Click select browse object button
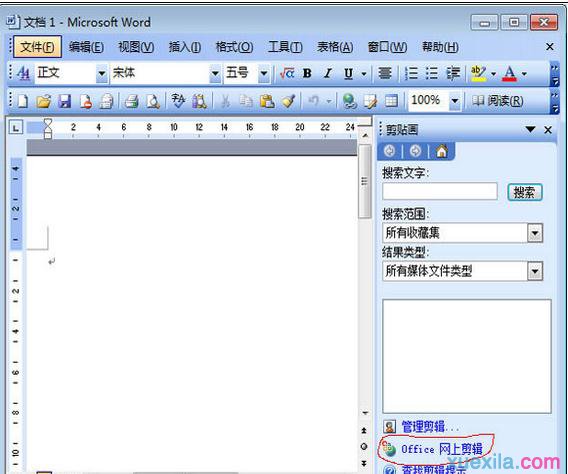Viewport: 568px width, 474px height. pos(364,447)
